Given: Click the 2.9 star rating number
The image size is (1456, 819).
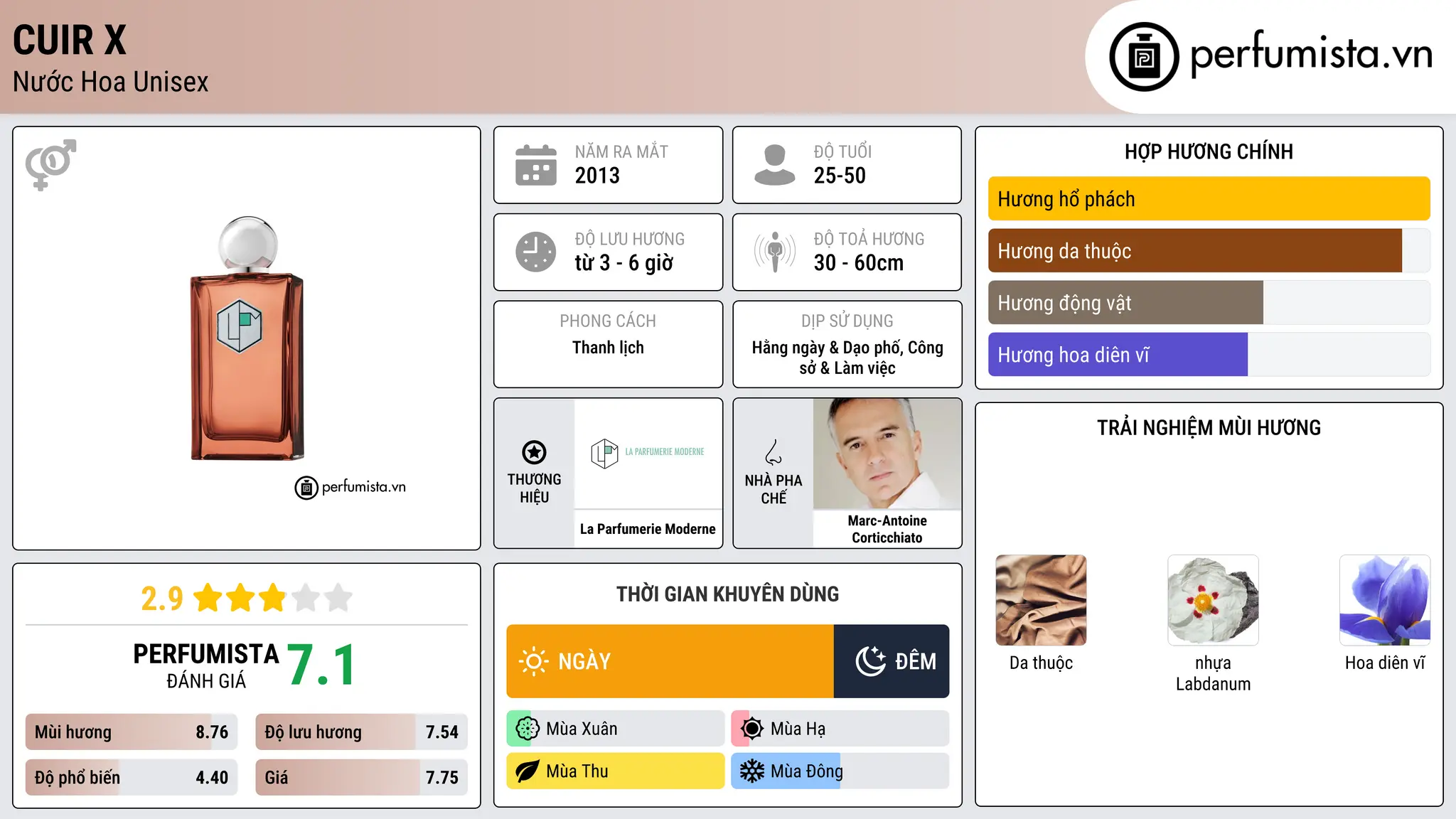Looking at the screenshot, I should click(162, 599).
